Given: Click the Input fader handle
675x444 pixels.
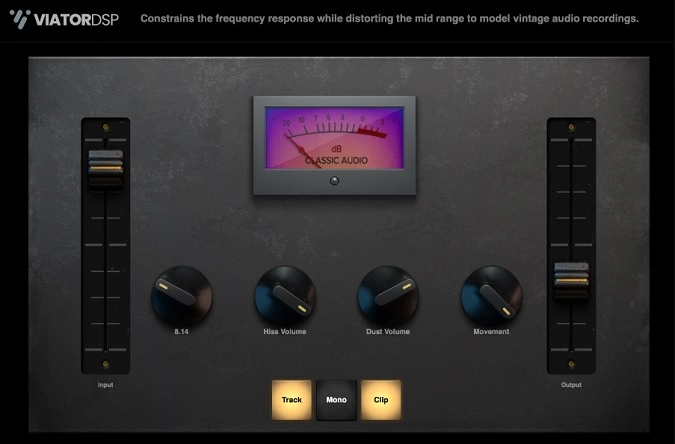Looking at the screenshot, I should tap(105, 168).
